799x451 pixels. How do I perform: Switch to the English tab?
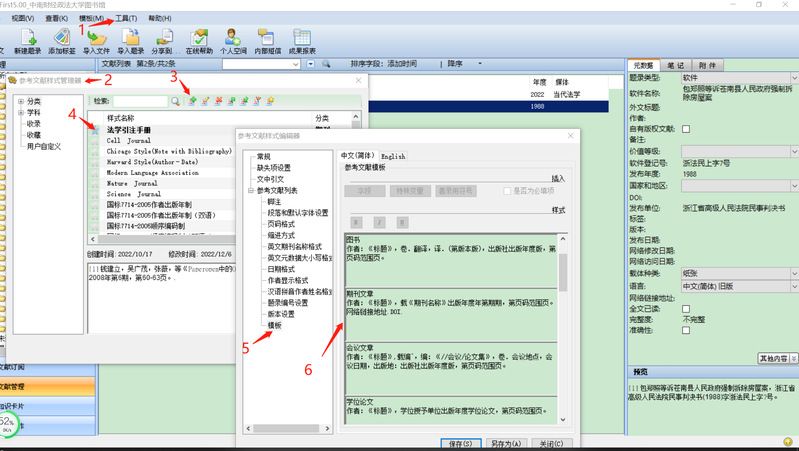[x=393, y=157]
